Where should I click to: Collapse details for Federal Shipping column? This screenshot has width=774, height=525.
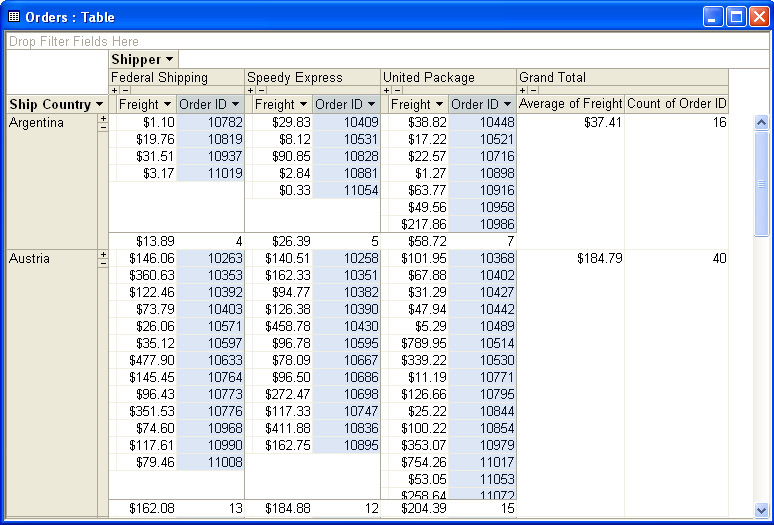click(x=124, y=90)
